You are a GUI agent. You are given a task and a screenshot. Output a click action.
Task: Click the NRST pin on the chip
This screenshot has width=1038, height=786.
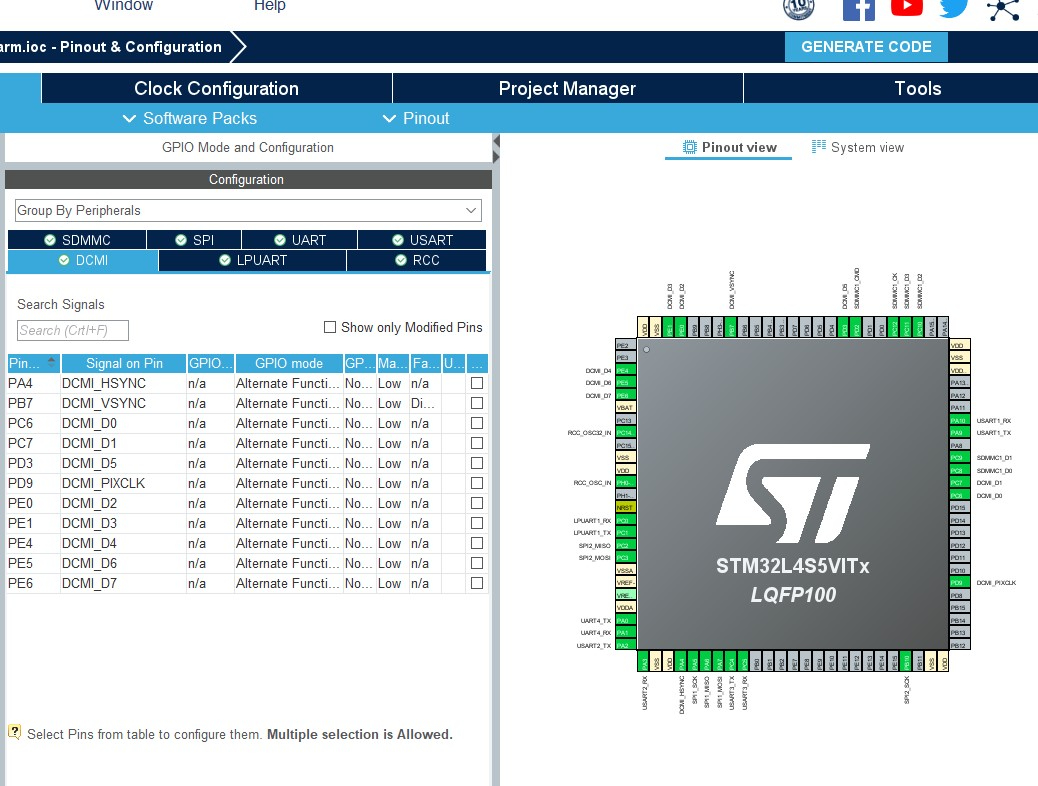click(x=626, y=508)
